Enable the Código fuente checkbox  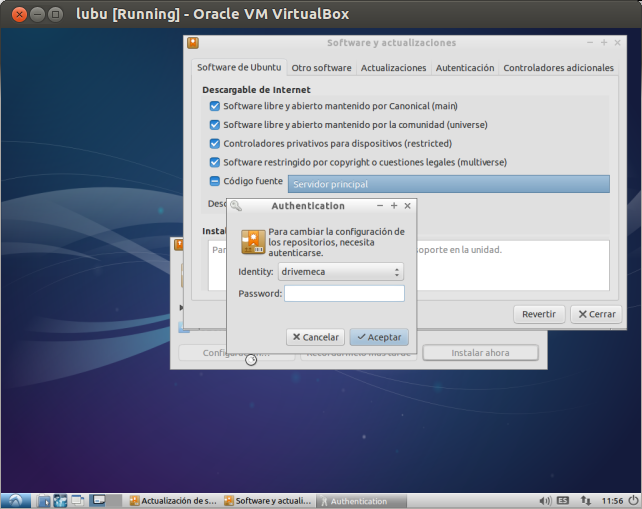coord(214,181)
